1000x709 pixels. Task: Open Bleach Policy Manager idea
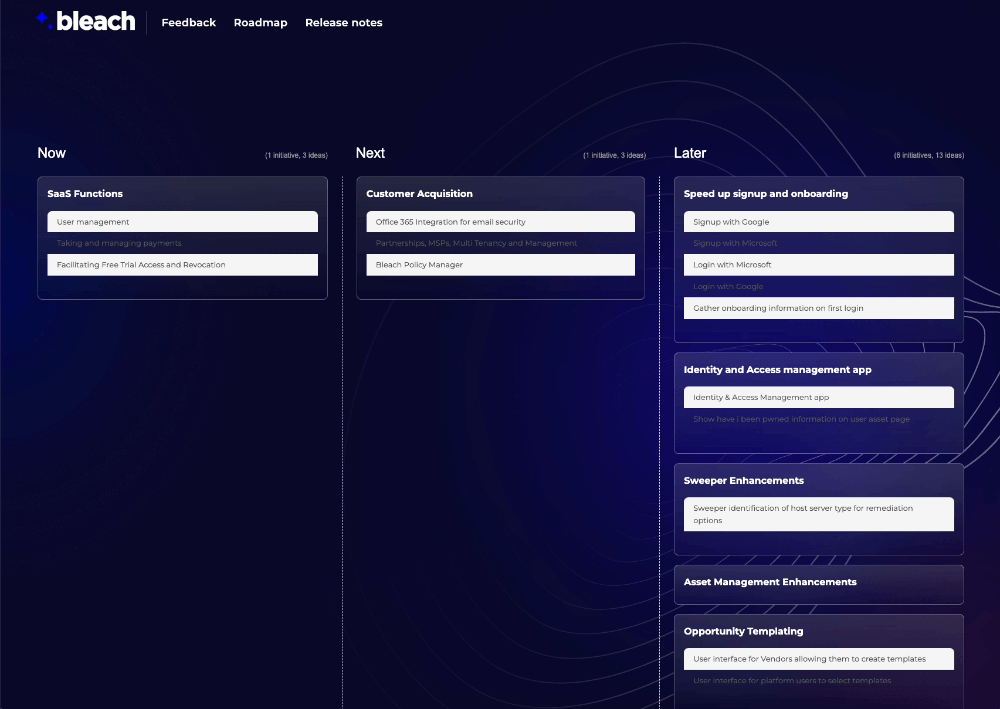pyautogui.click(x=501, y=265)
